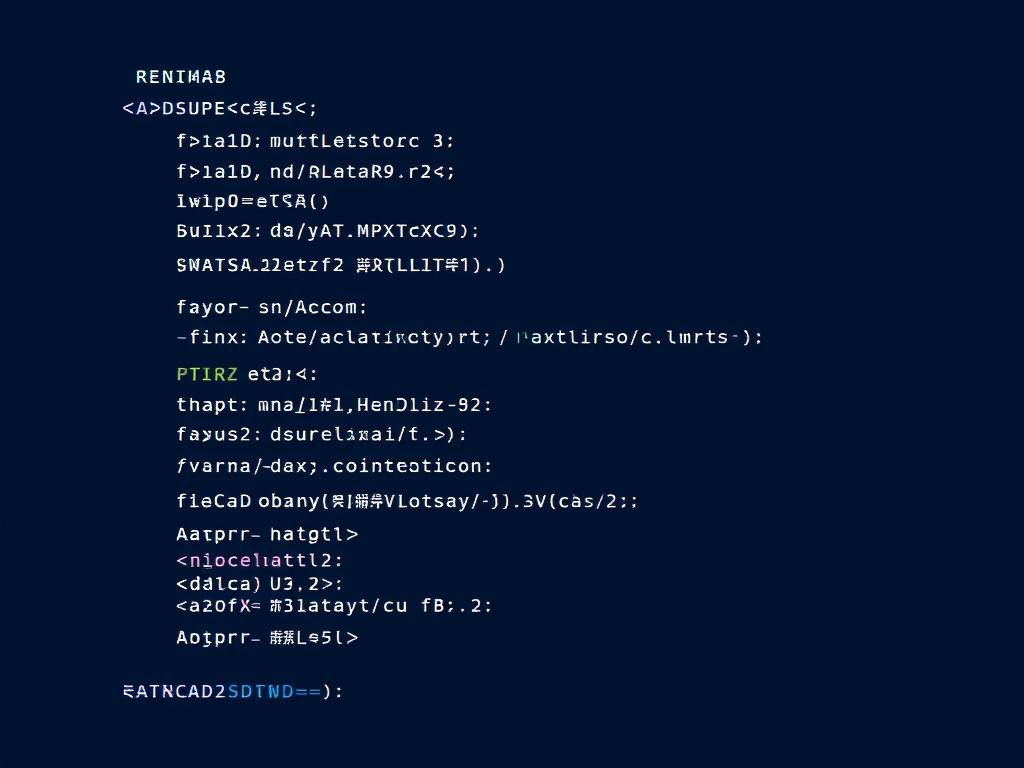Click the green PTIRZ keyword
Screen dimensions: 1024x768
tap(207, 374)
